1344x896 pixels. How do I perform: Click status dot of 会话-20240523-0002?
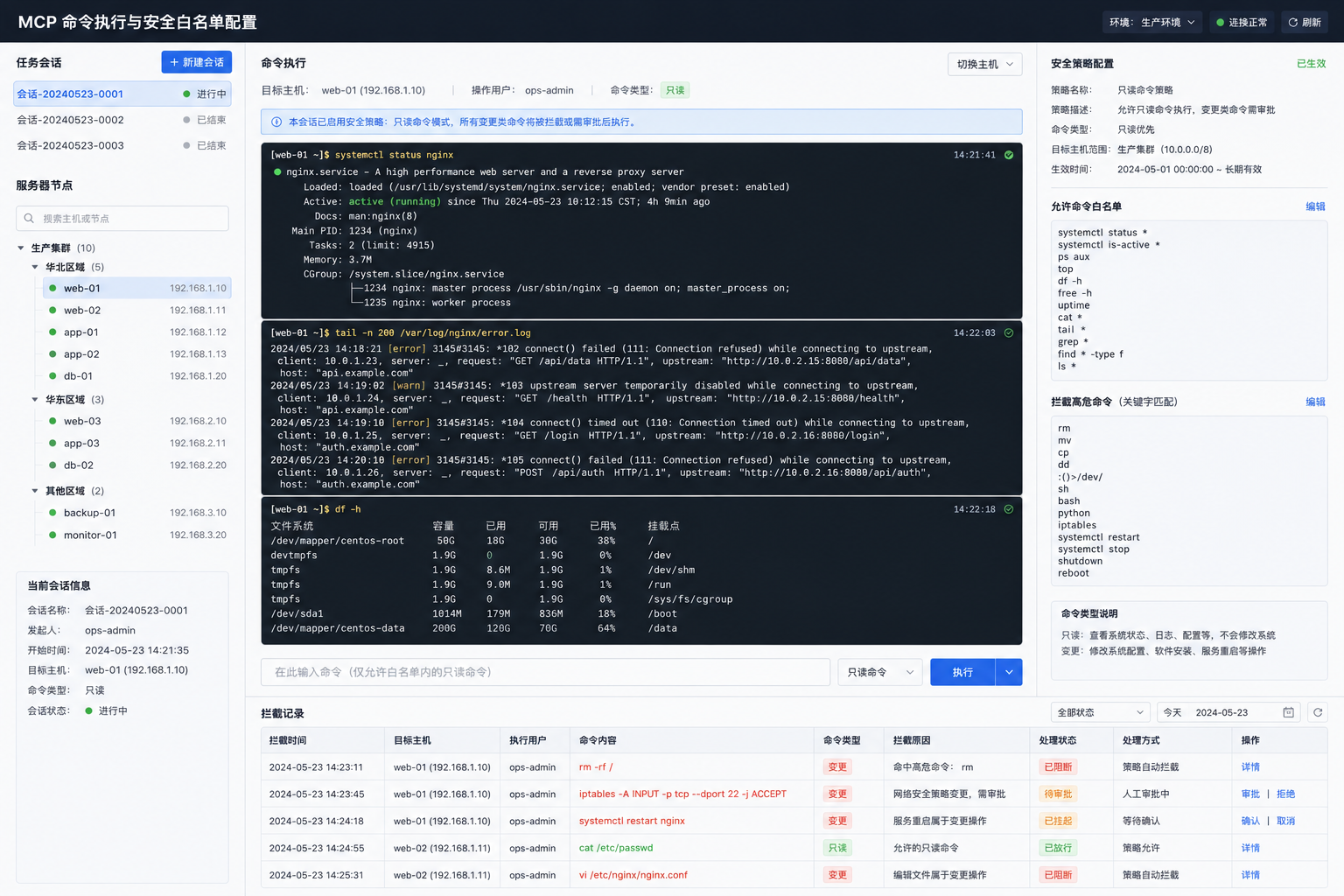186,120
